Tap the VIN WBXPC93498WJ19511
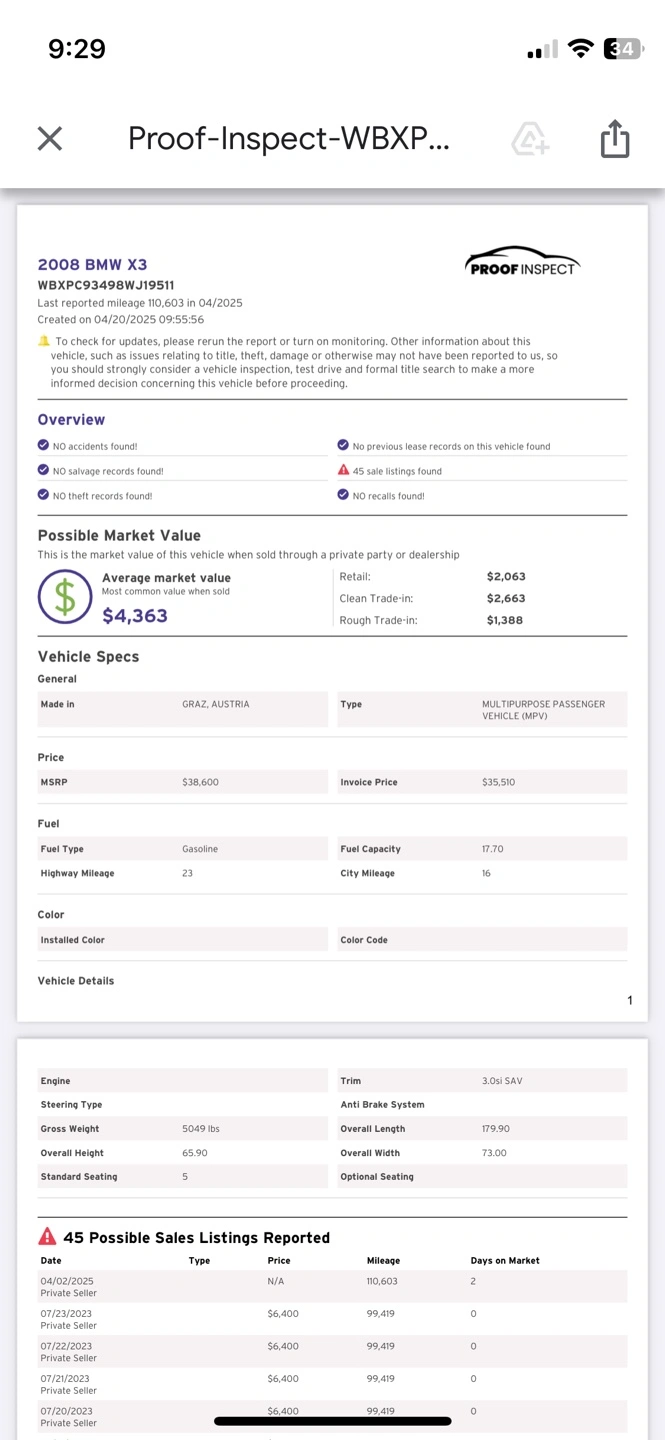The width and height of the screenshot is (665, 1440). point(106,285)
